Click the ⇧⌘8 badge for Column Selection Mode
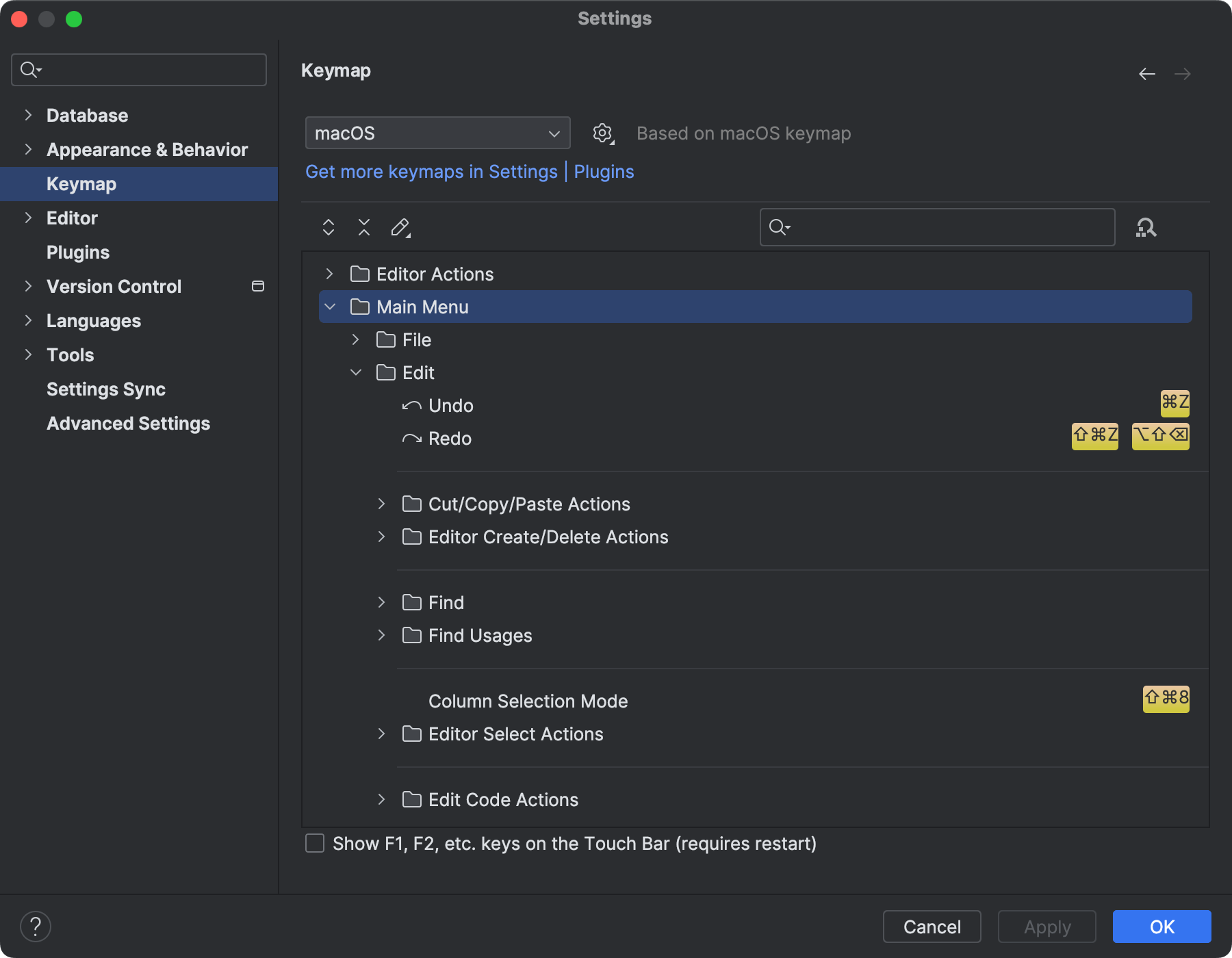1232x958 pixels. [1165, 699]
